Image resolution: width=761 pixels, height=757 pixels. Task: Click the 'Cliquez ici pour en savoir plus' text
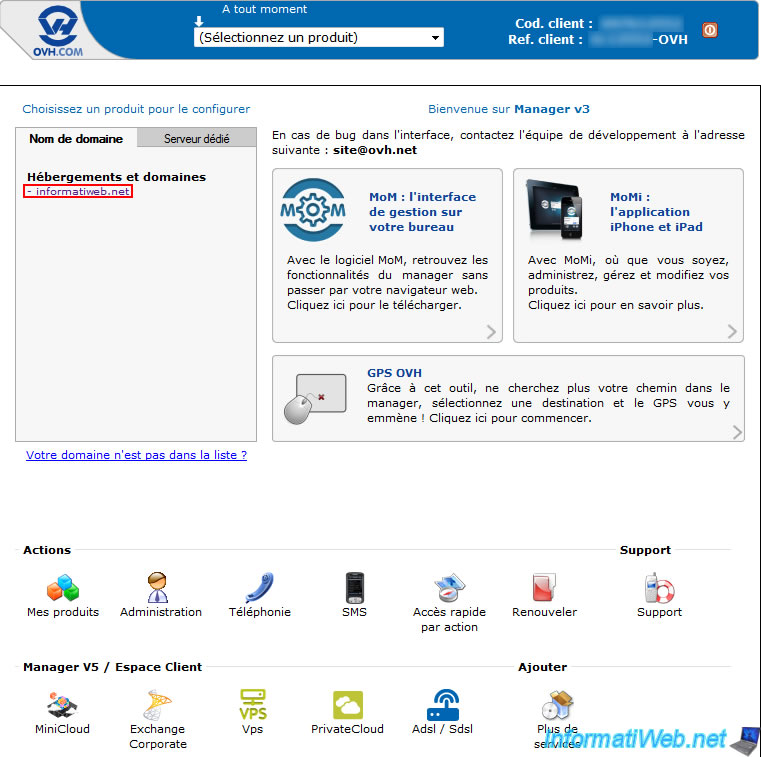coord(615,305)
